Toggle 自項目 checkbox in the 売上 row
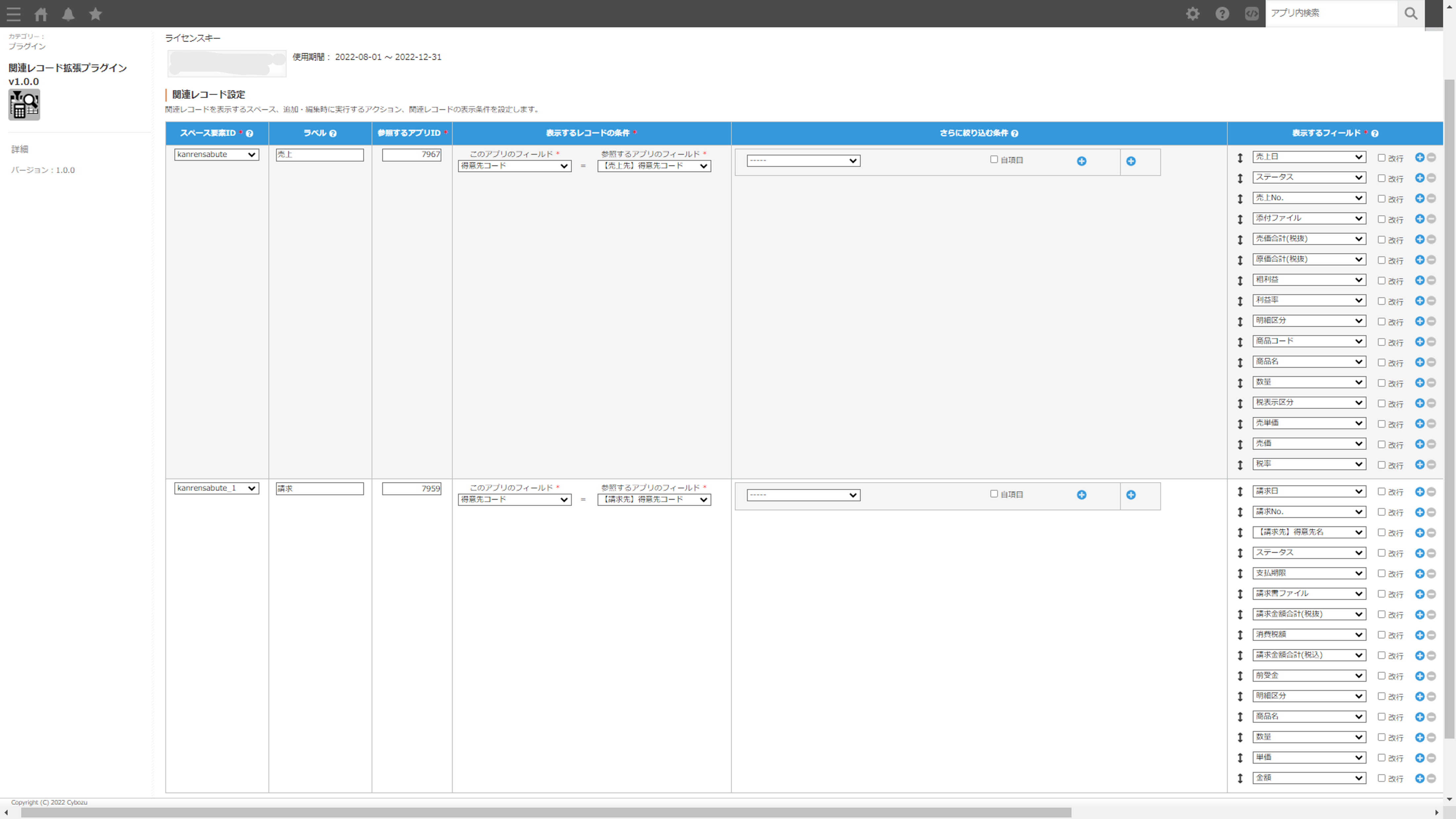Viewport: 1456px width, 819px height. [994, 159]
